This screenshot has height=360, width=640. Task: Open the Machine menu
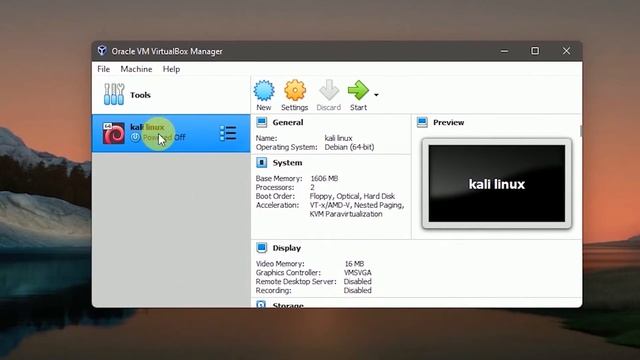[x=136, y=69]
